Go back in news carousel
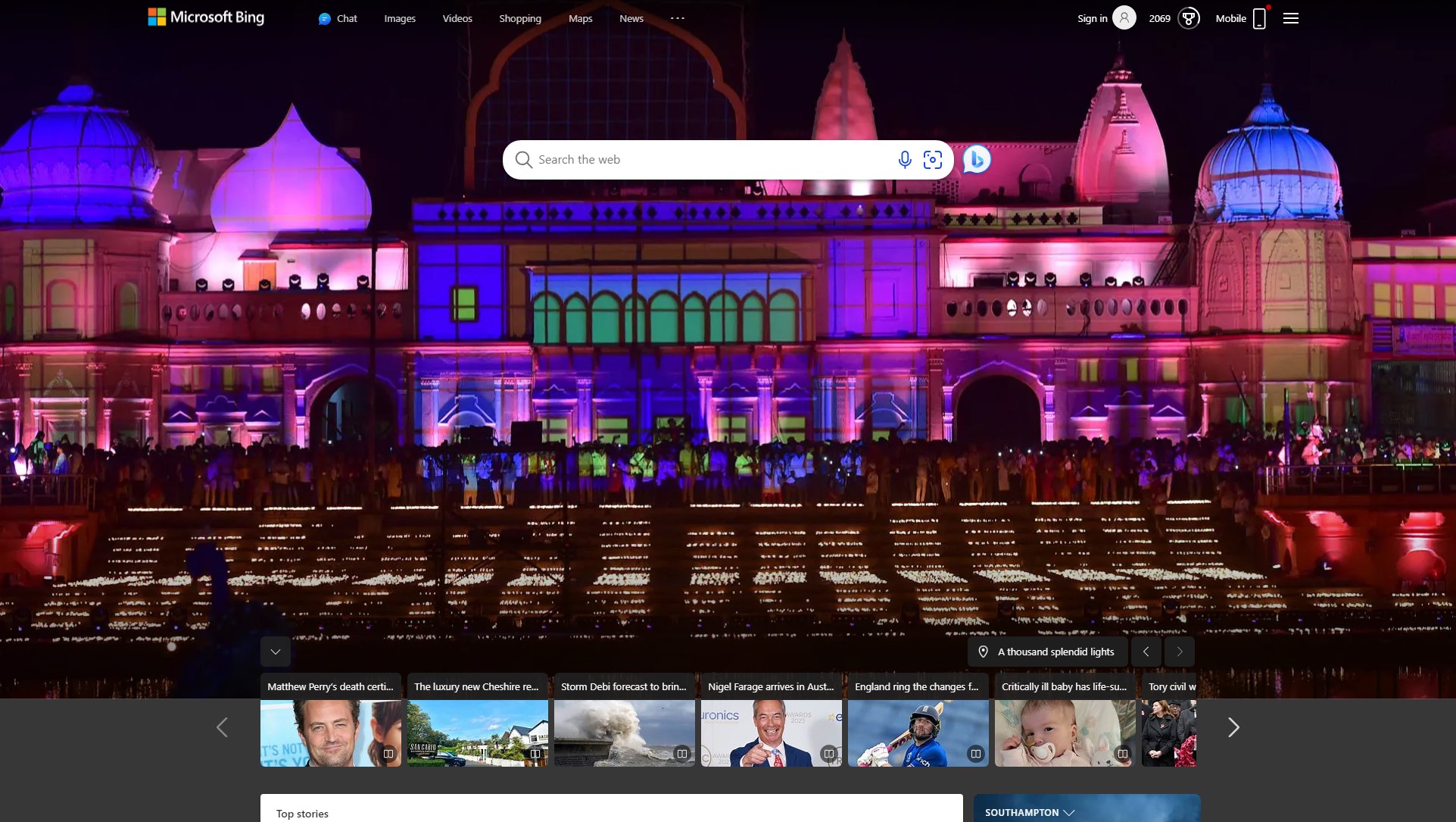This screenshot has height=822, width=1456. tap(222, 727)
